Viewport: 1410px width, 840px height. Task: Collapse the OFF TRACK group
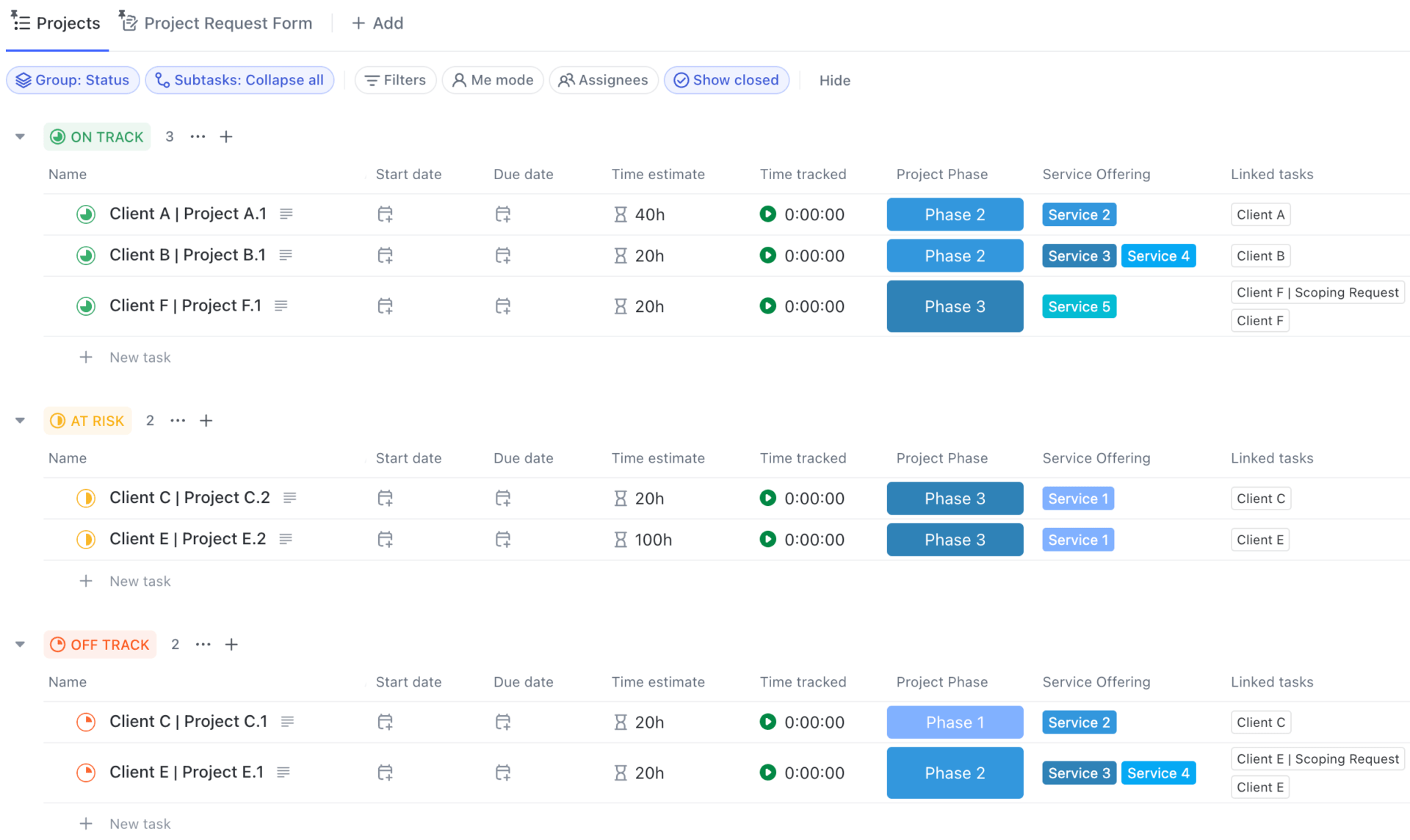pos(20,645)
